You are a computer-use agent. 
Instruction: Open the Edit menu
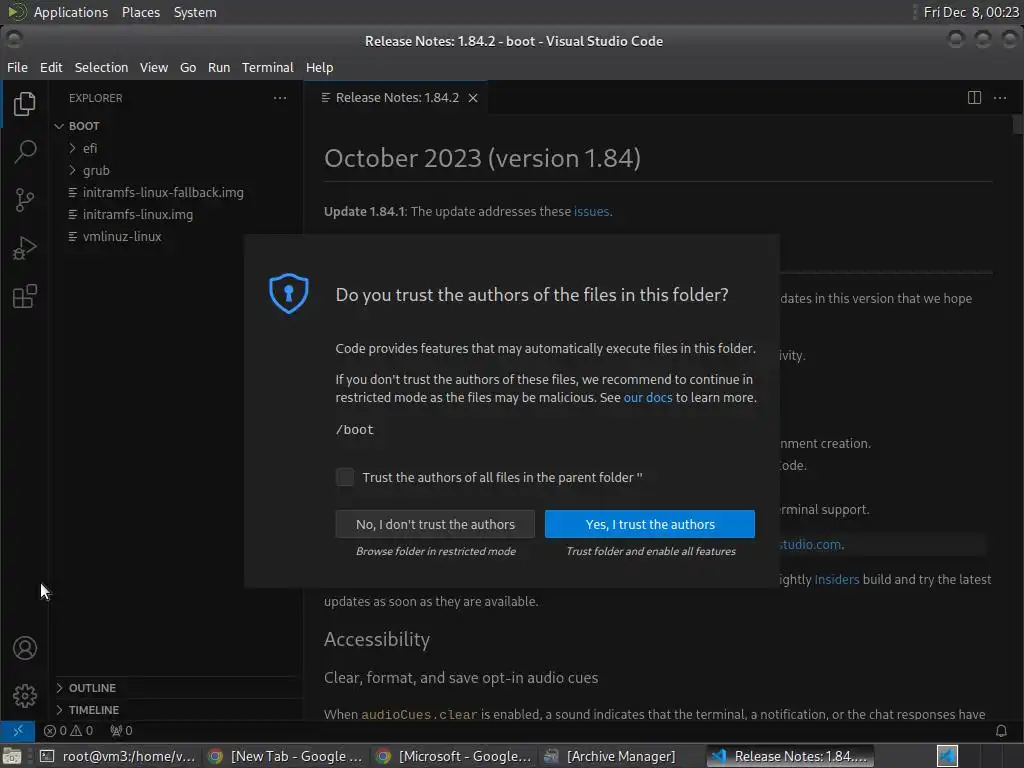pyautogui.click(x=51, y=67)
